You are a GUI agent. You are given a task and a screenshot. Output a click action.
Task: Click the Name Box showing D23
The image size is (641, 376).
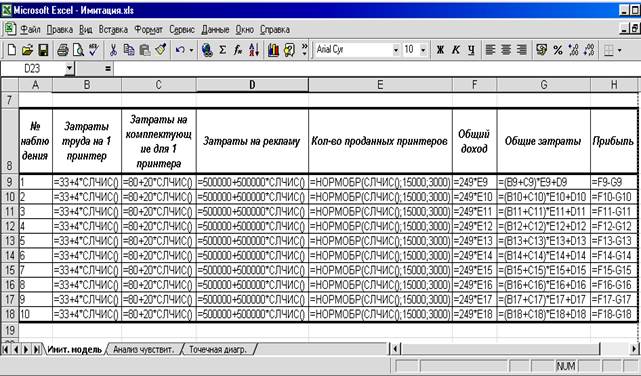tap(33, 69)
